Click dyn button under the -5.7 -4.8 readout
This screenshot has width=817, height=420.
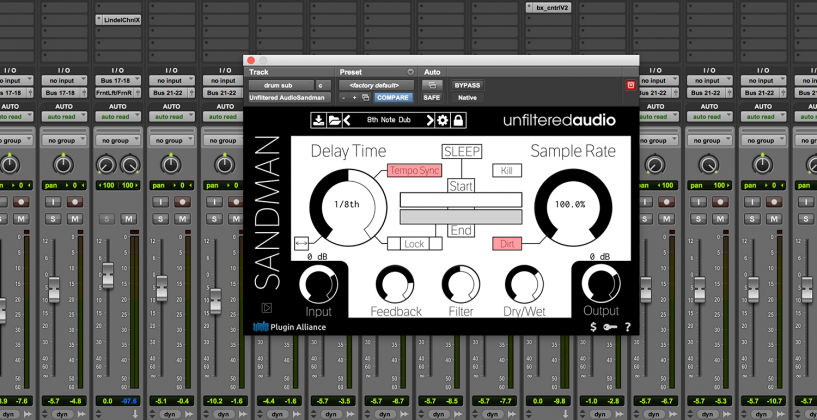[61, 415]
